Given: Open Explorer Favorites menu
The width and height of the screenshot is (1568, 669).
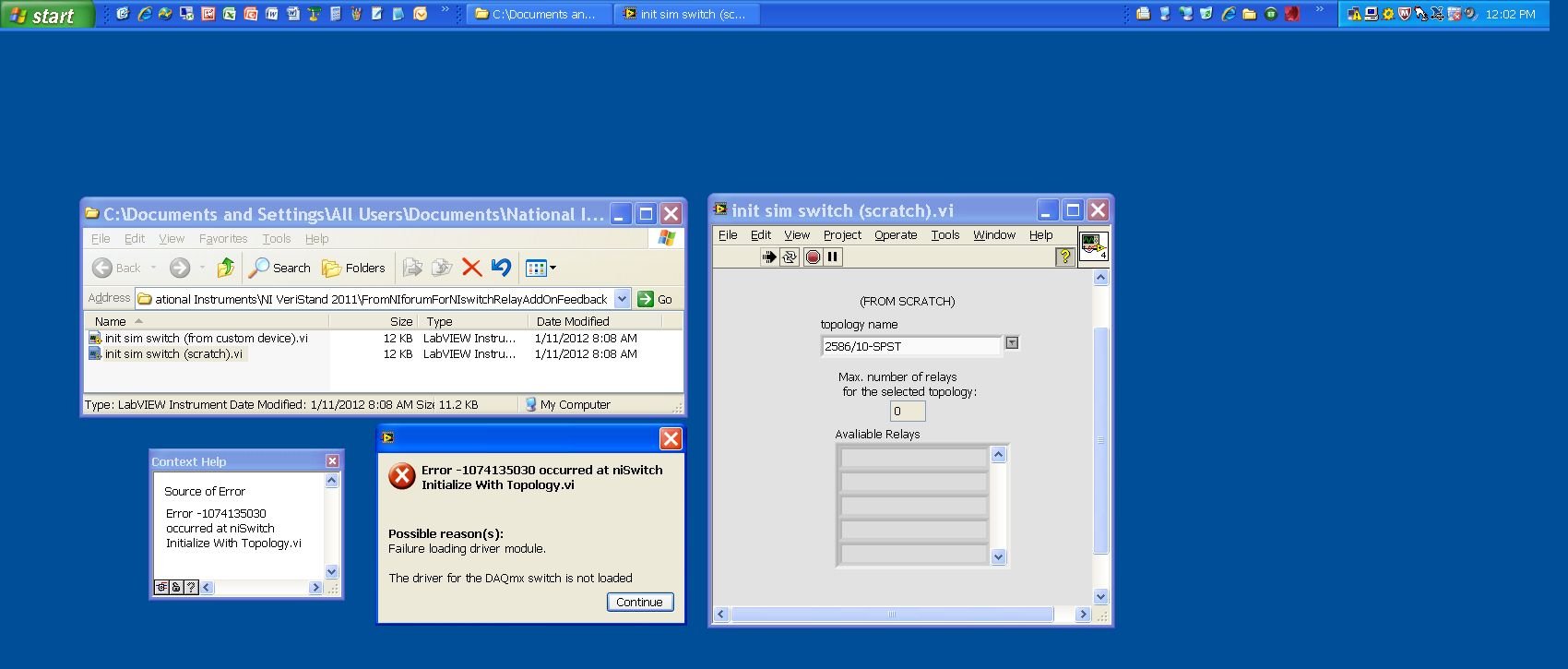Looking at the screenshot, I should (x=223, y=238).
